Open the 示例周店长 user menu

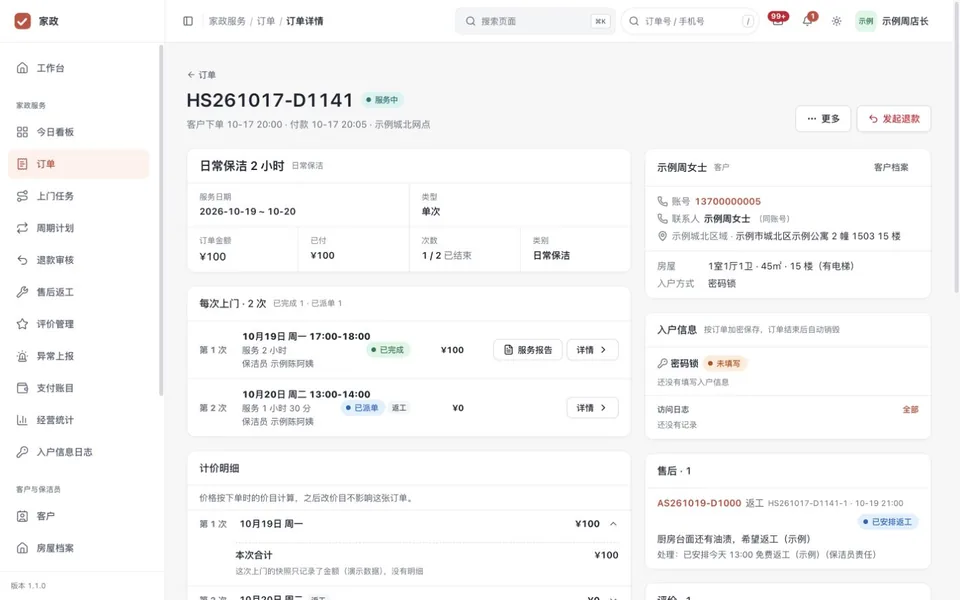(892, 21)
